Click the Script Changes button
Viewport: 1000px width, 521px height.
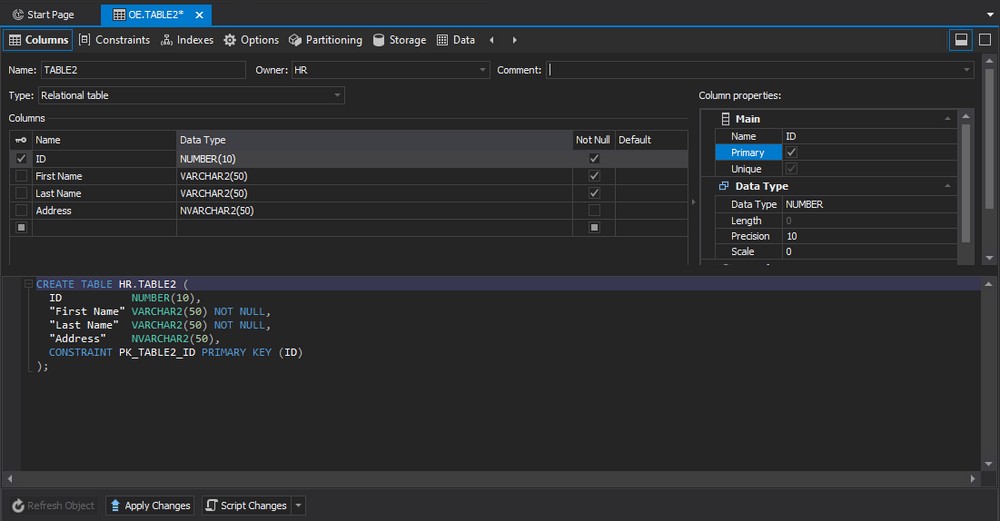pyautogui.click(x=246, y=506)
